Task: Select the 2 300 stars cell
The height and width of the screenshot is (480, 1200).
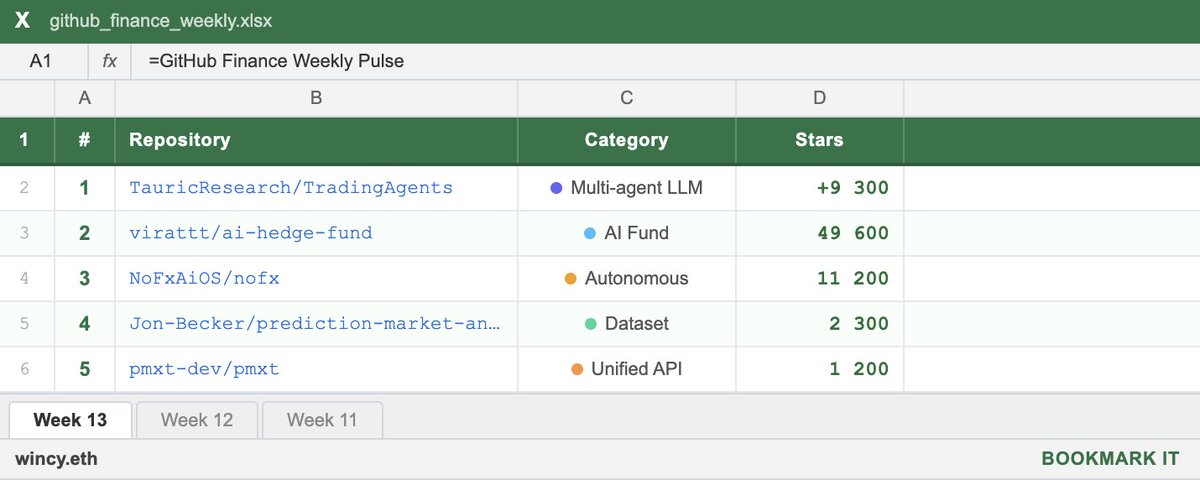Action: click(x=820, y=324)
